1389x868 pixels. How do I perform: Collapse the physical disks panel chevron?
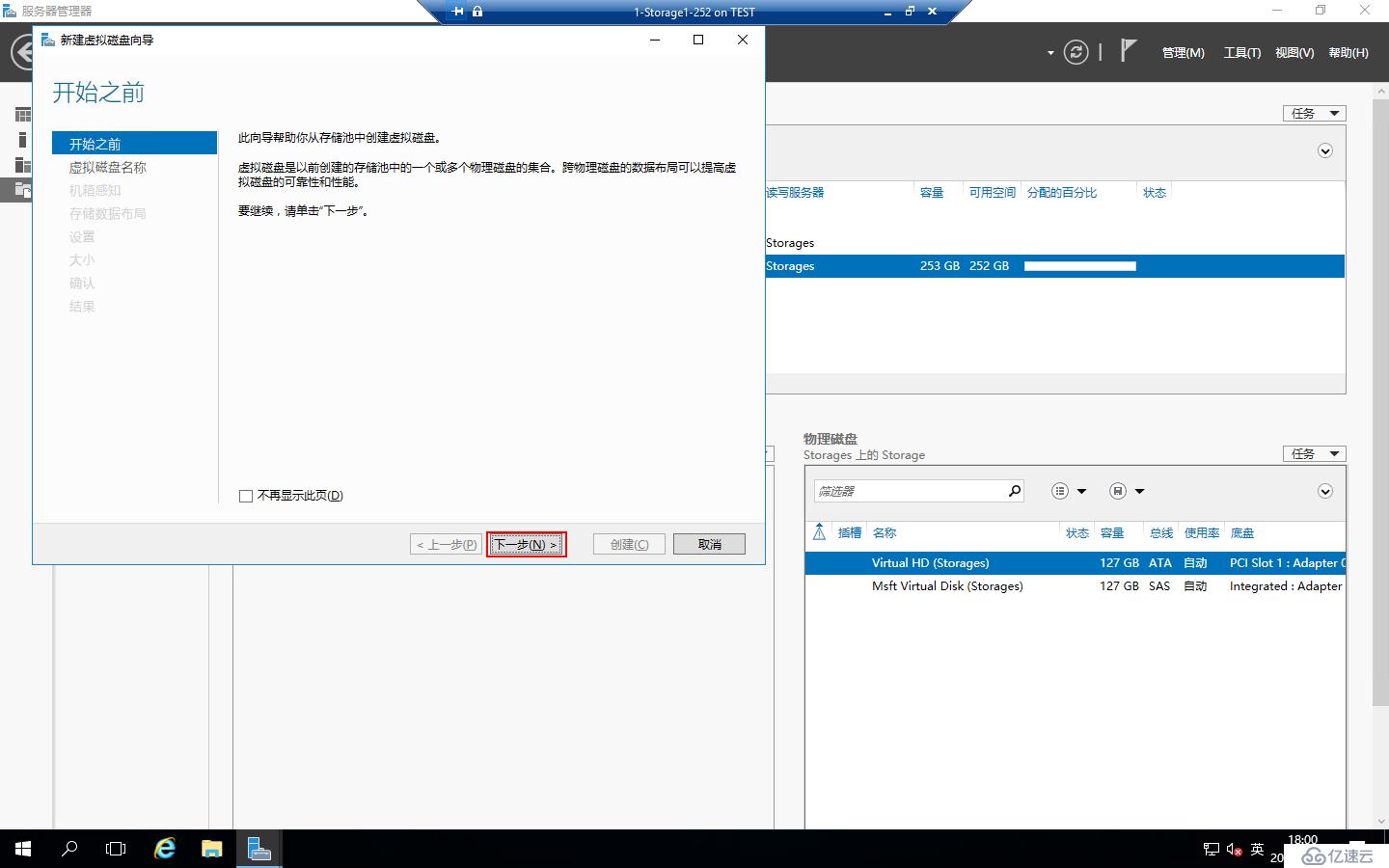tap(1325, 491)
